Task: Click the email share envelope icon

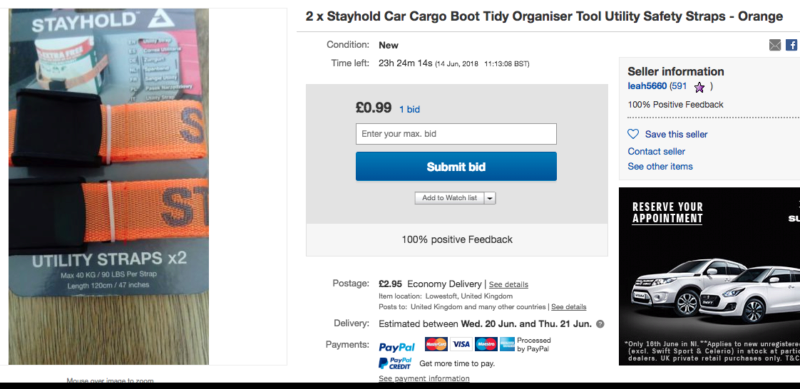Action: pos(774,45)
